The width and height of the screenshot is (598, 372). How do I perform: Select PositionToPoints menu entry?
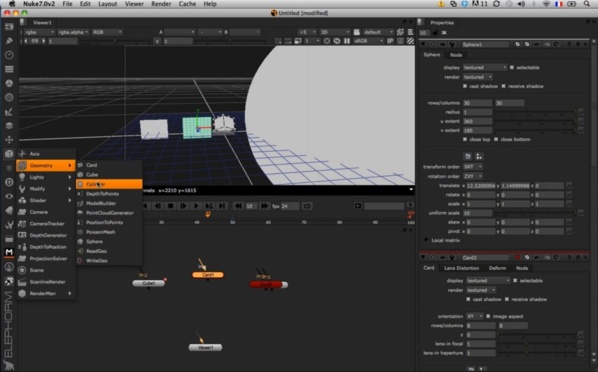pyautogui.click(x=109, y=222)
